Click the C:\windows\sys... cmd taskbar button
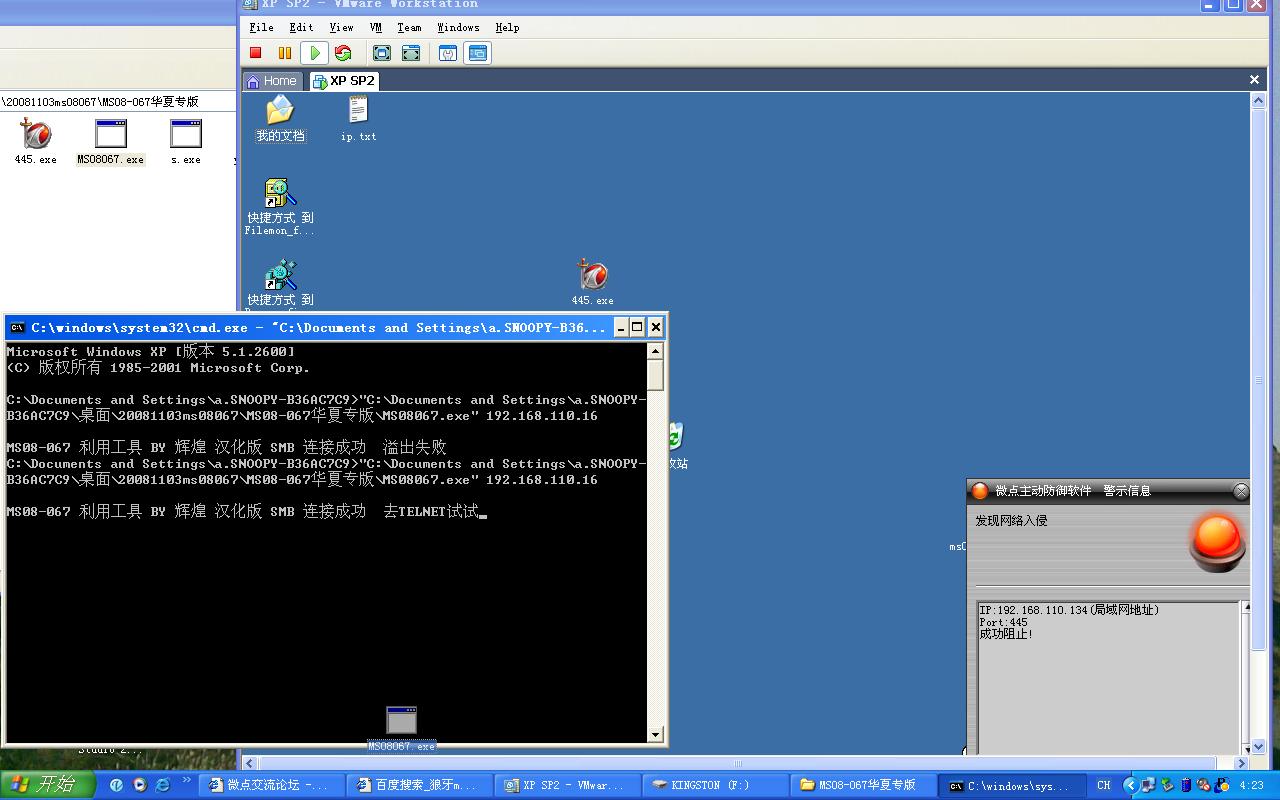This screenshot has height=800, width=1280. point(1013,785)
